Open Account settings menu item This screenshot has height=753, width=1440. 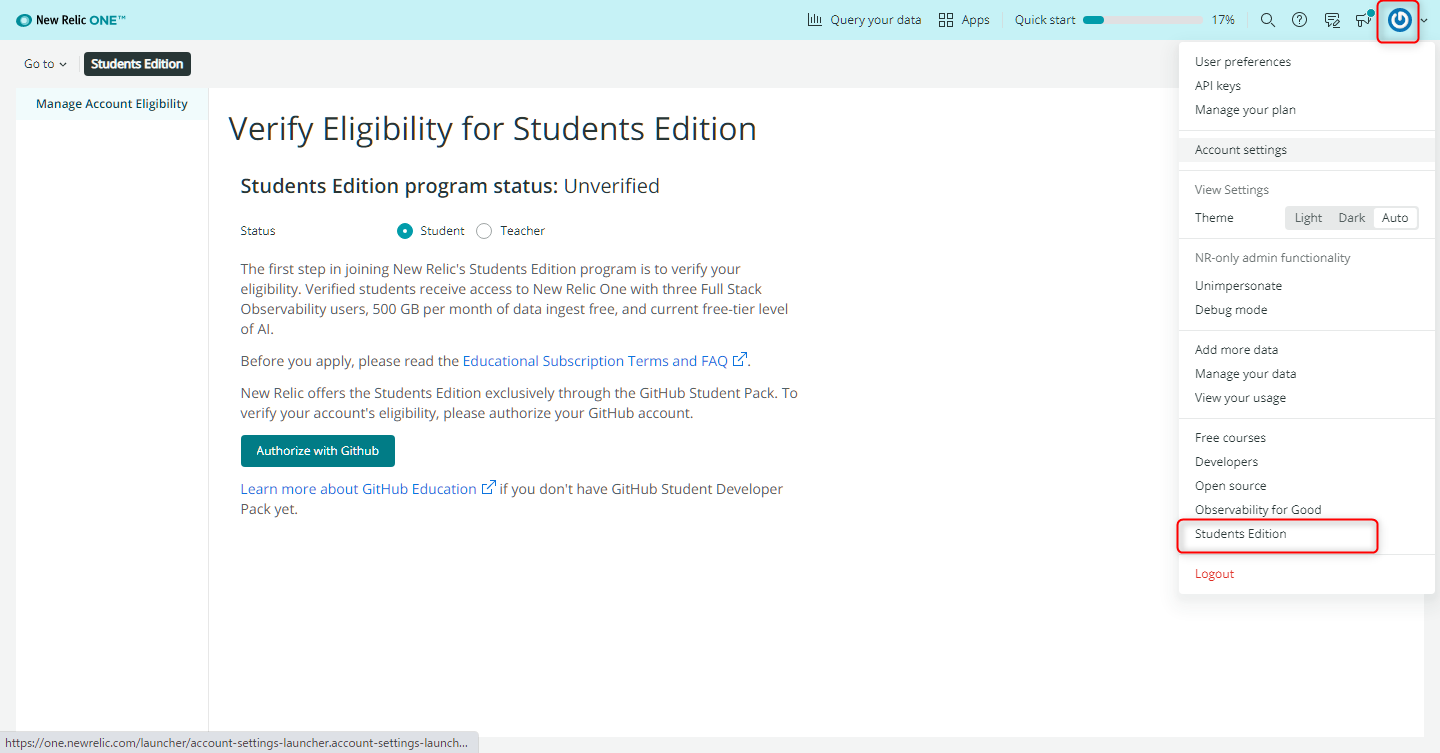(1307, 150)
